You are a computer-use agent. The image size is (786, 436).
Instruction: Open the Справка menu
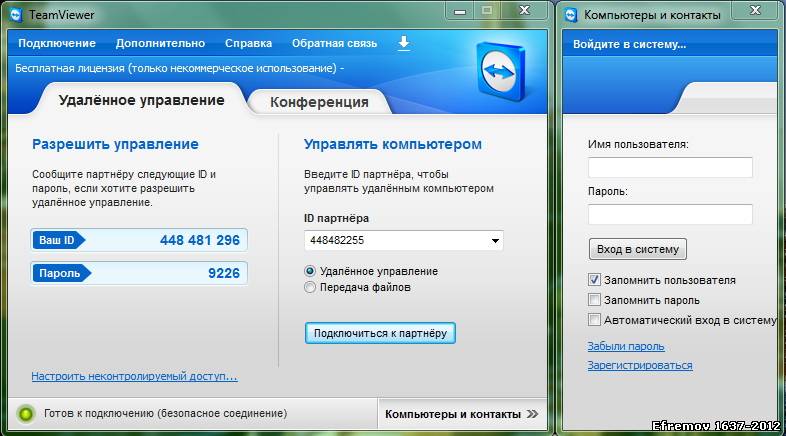(248, 43)
